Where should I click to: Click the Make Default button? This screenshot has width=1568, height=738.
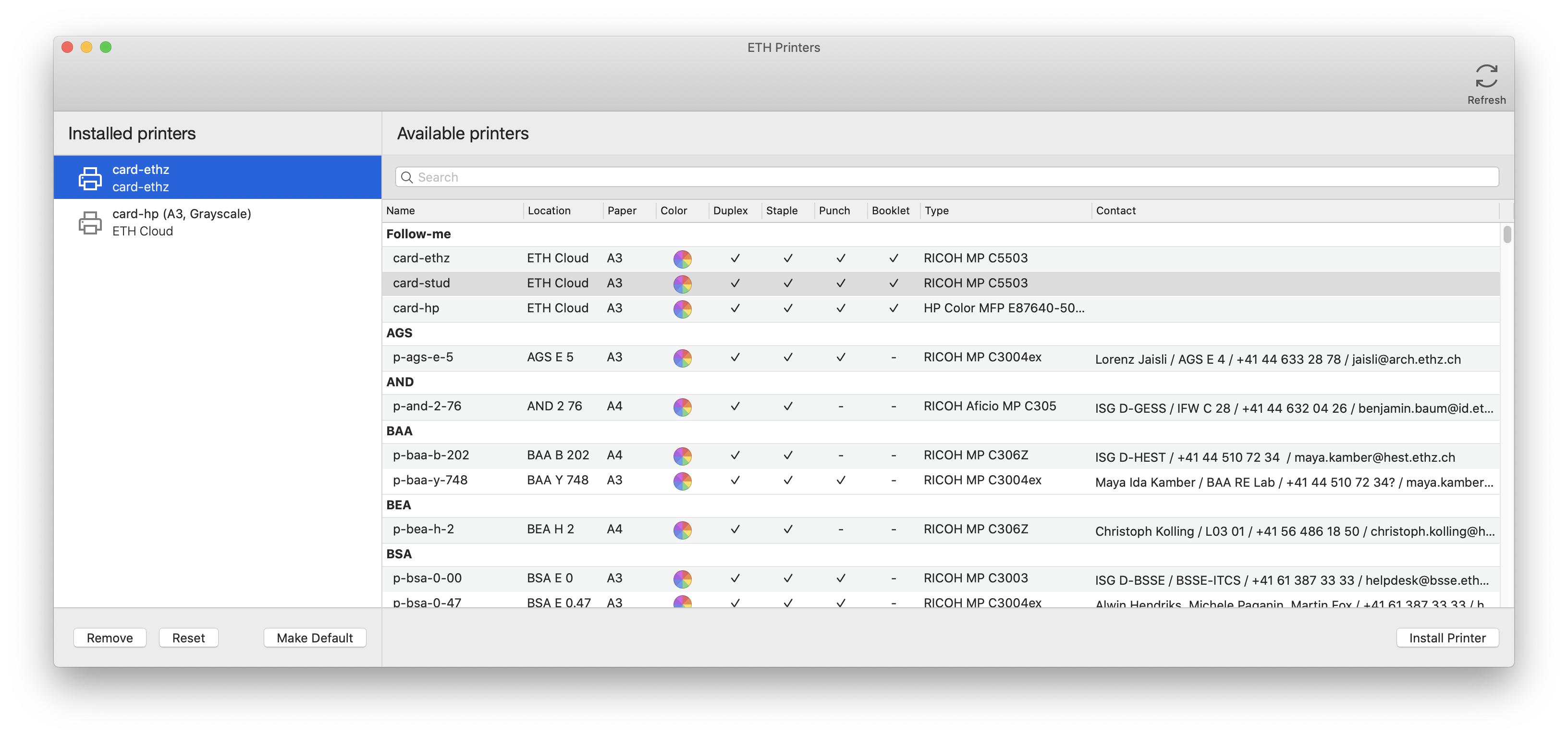(315, 638)
